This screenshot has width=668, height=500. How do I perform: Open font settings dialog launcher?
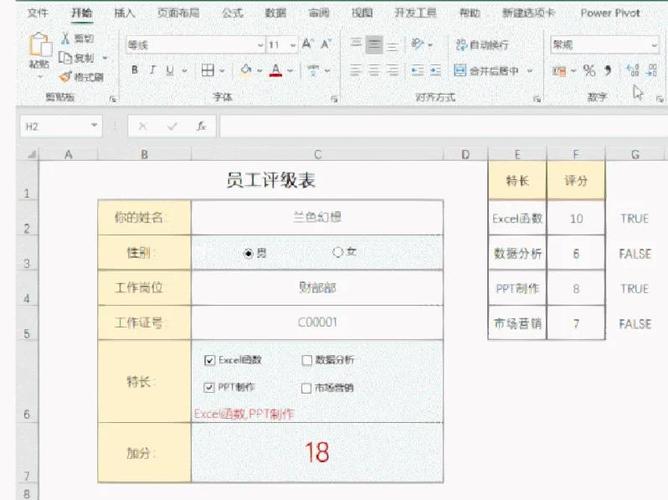334,99
